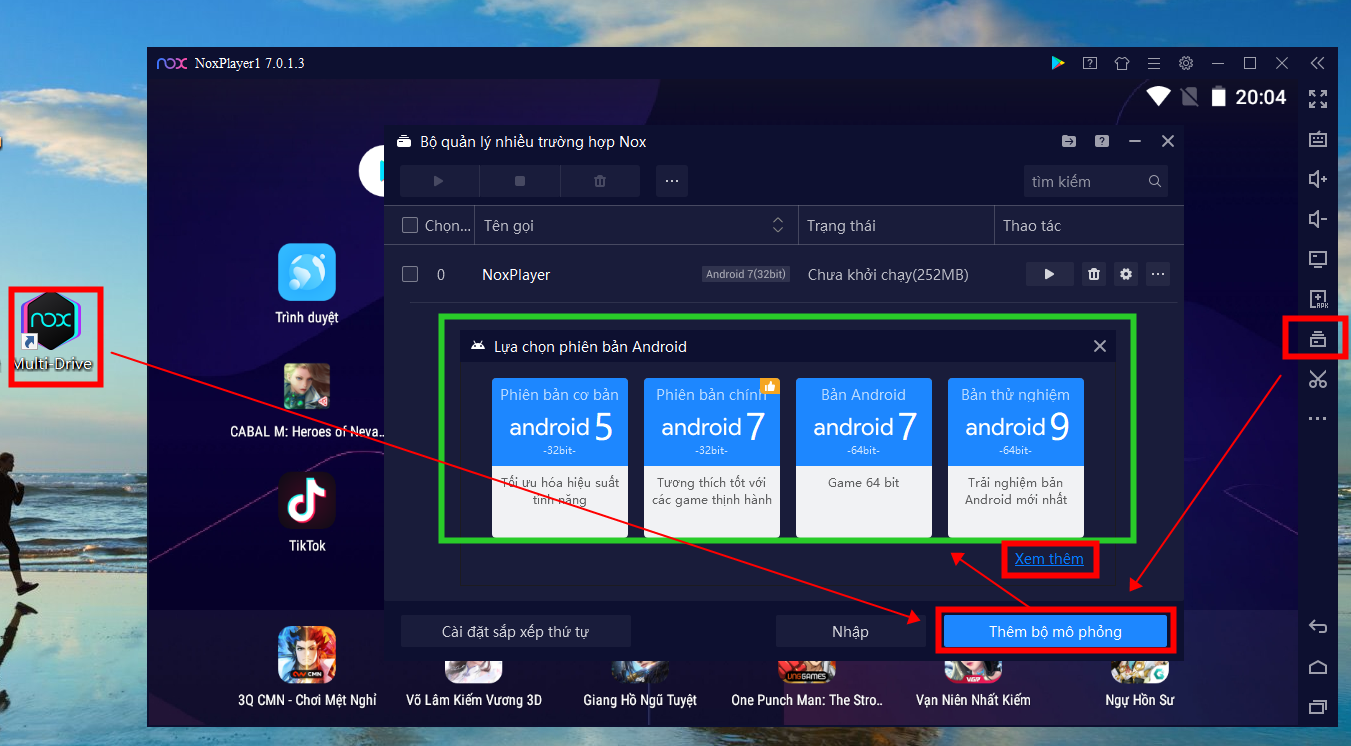Select Android 9 64bit trial version card
The image size is (1351, 746).
(x=1016, y=457)
